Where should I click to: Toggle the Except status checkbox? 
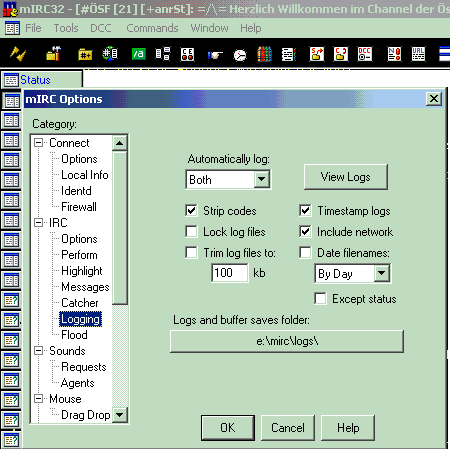tap(320, 298)
